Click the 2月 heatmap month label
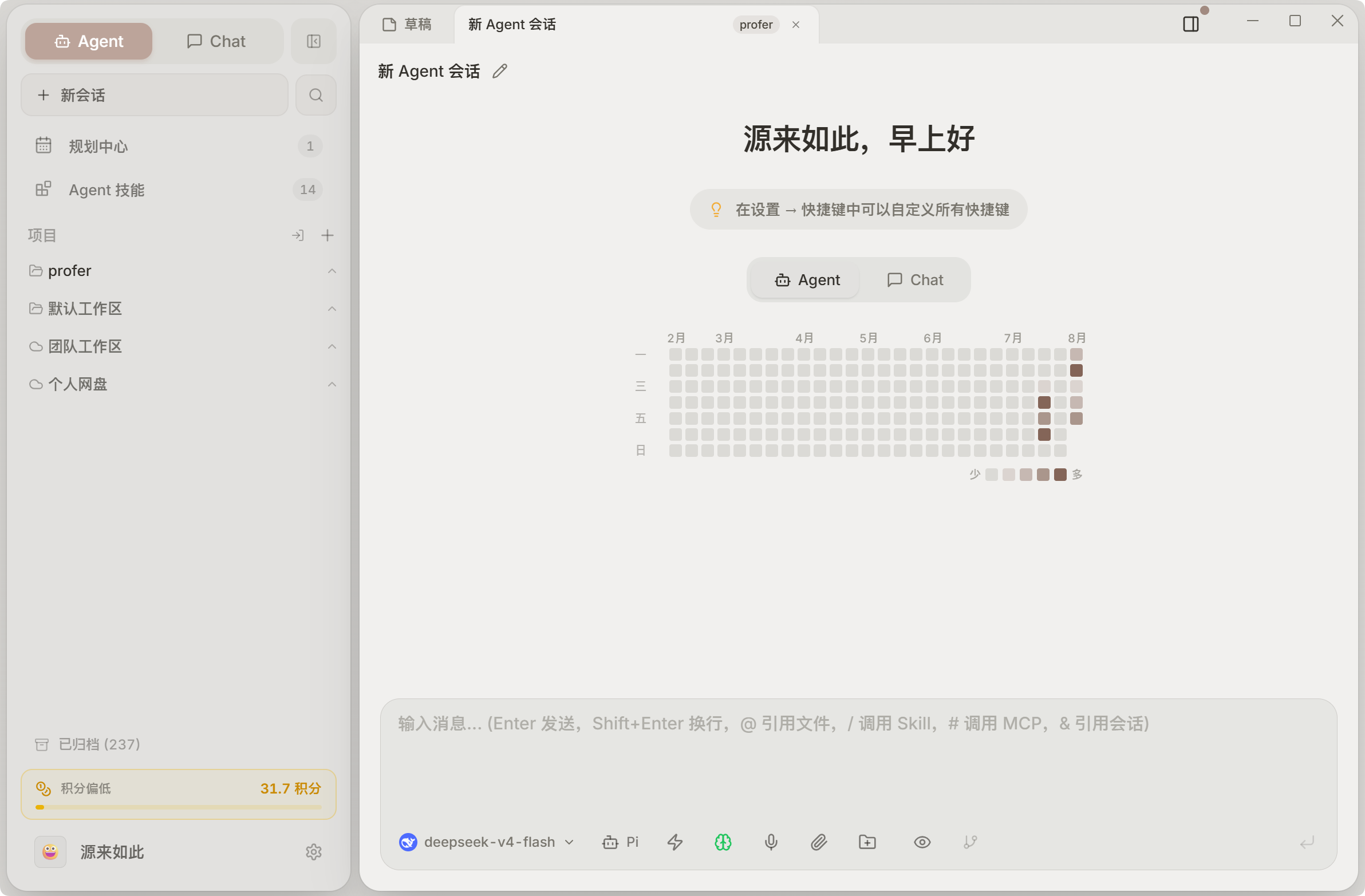 (x=676, y=338)
